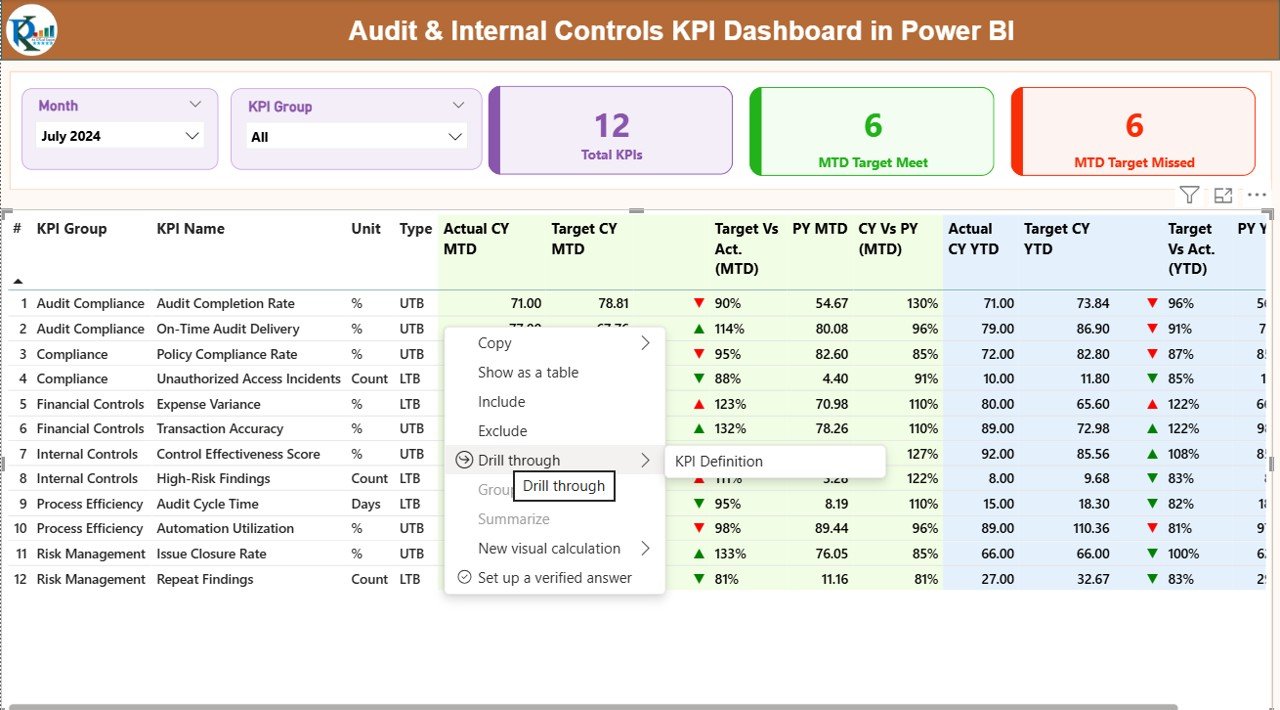Click the Drill through circular arrow icon
The image size is (1280, 710).
coord(462,460)
